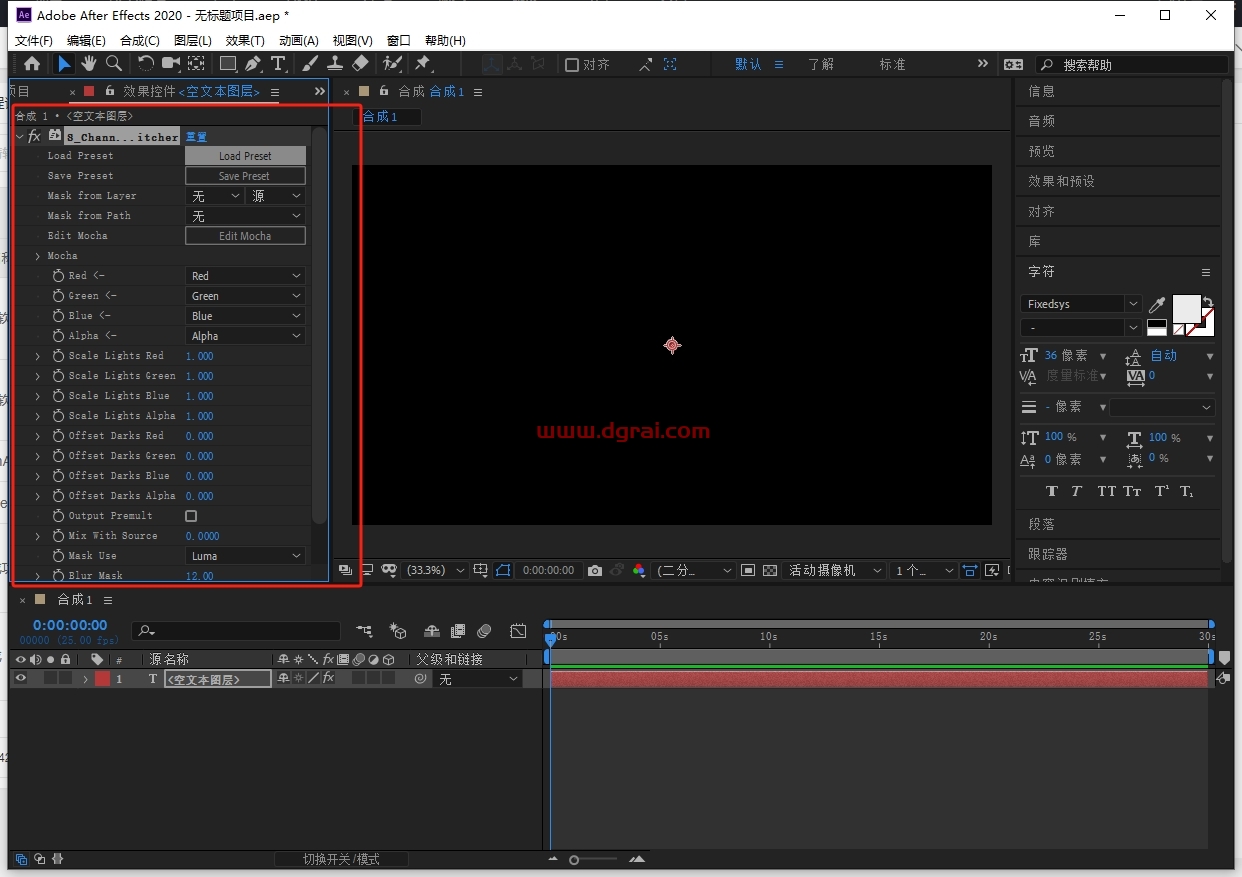Select the Pen tool
The width and height of the screenshot is (1242, 877).
(253, 64)
